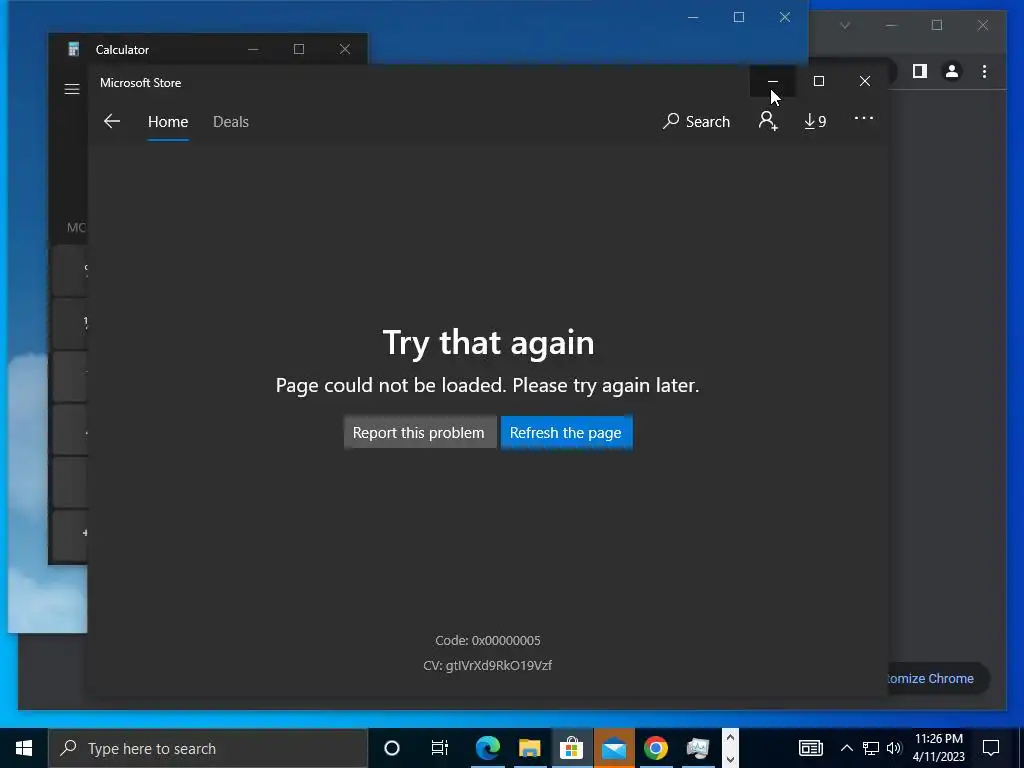Go back using Microsoft Store back arrow

tap(112, 121)
